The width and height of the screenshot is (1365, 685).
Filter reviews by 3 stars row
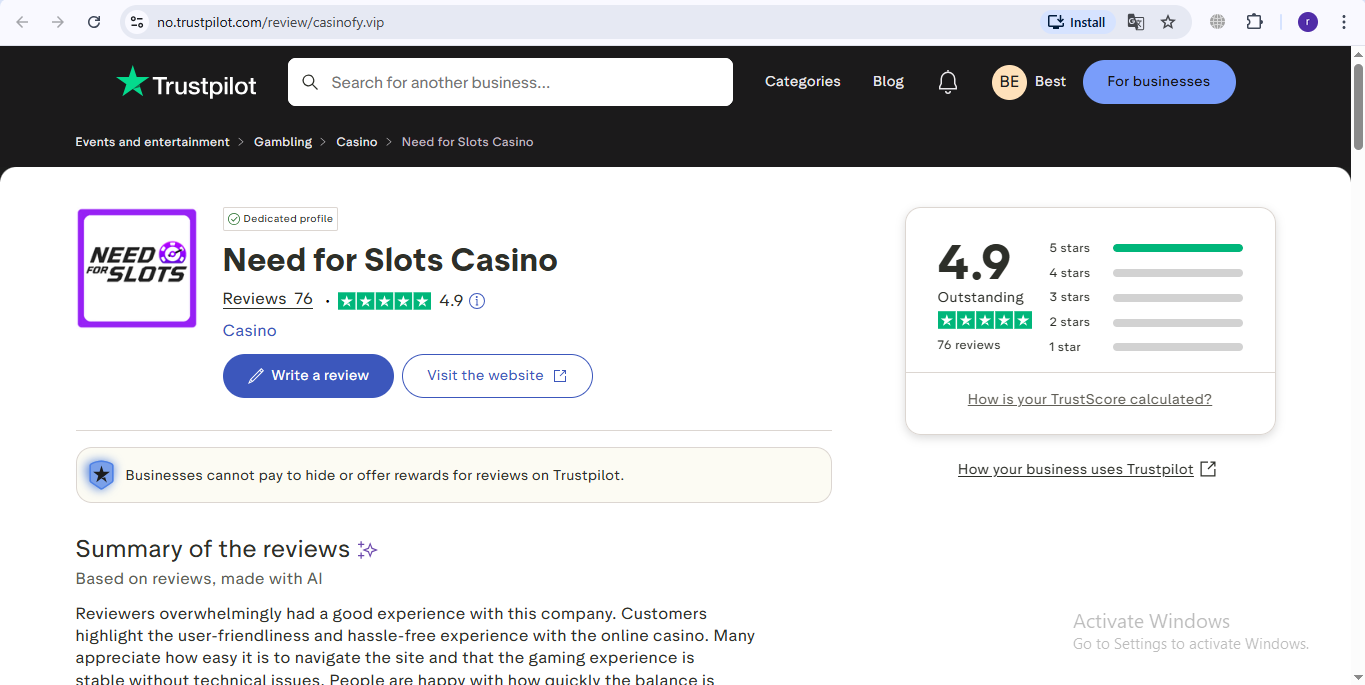tap(1145, 297)
